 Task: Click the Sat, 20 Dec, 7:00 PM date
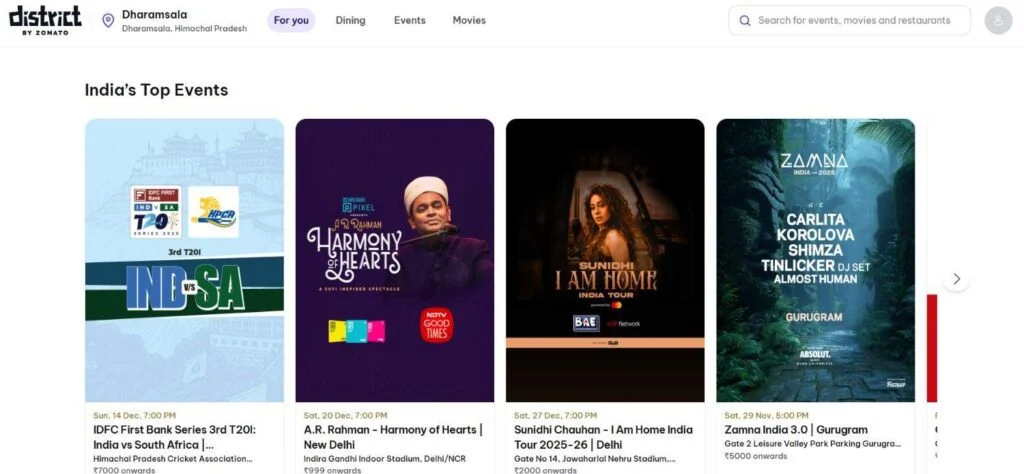coord(345,415)
